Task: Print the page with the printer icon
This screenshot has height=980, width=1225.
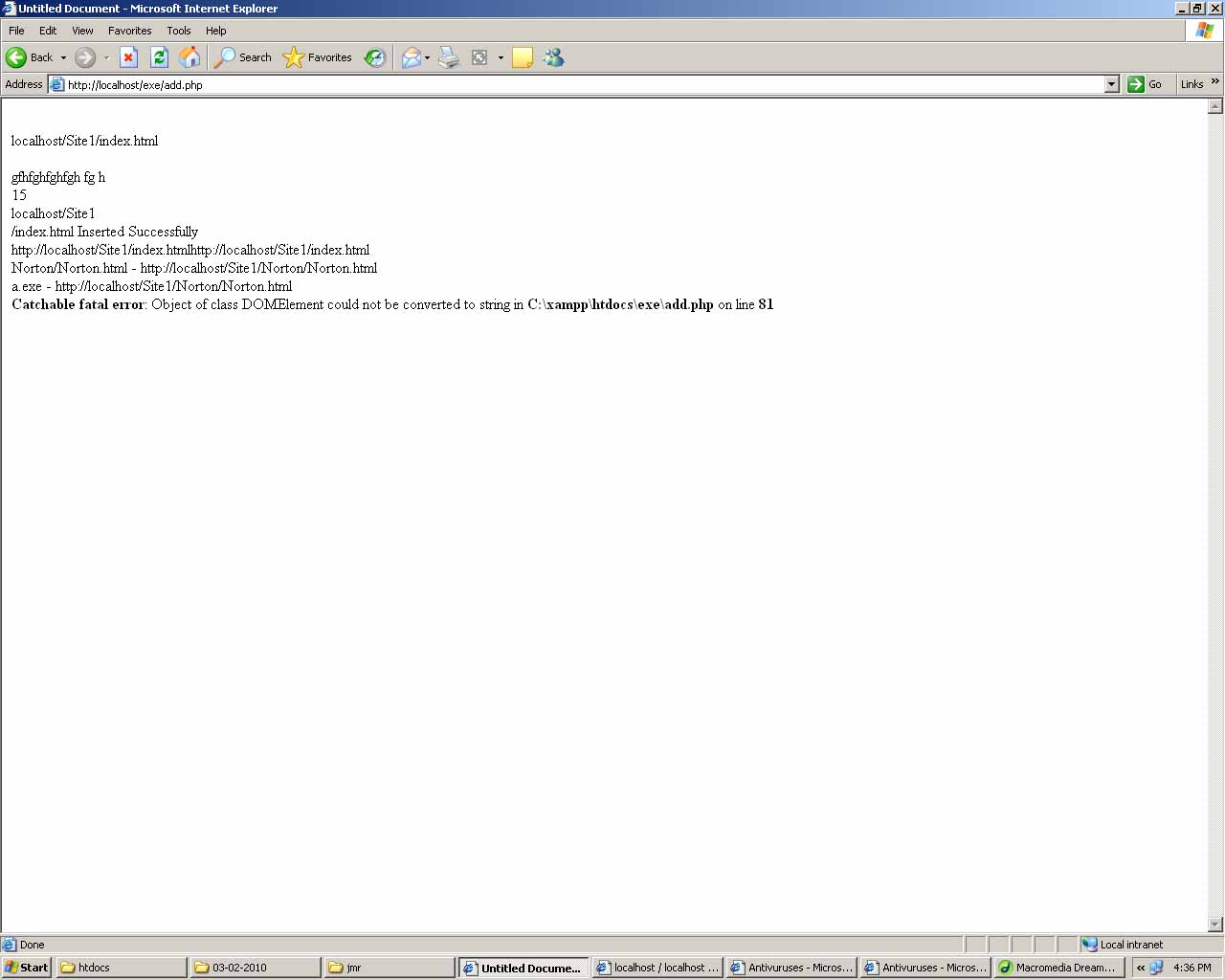Action: (449, 57)
